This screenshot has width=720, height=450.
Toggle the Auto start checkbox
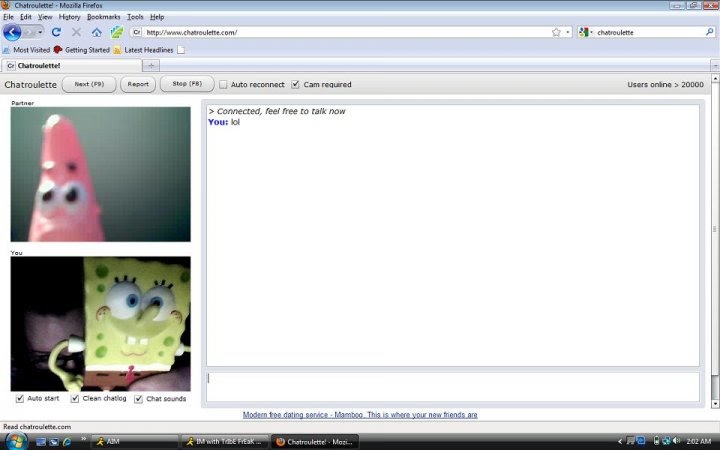20,399
